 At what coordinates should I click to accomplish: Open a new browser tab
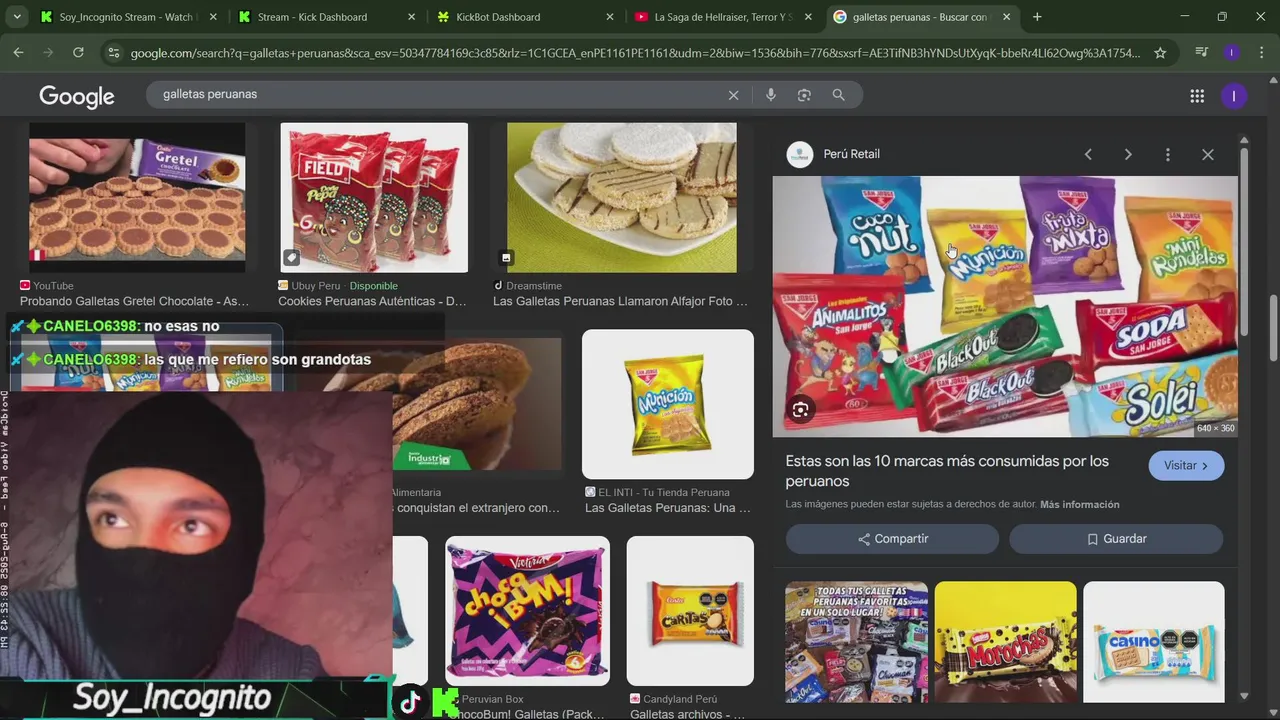coord(1037,17)
